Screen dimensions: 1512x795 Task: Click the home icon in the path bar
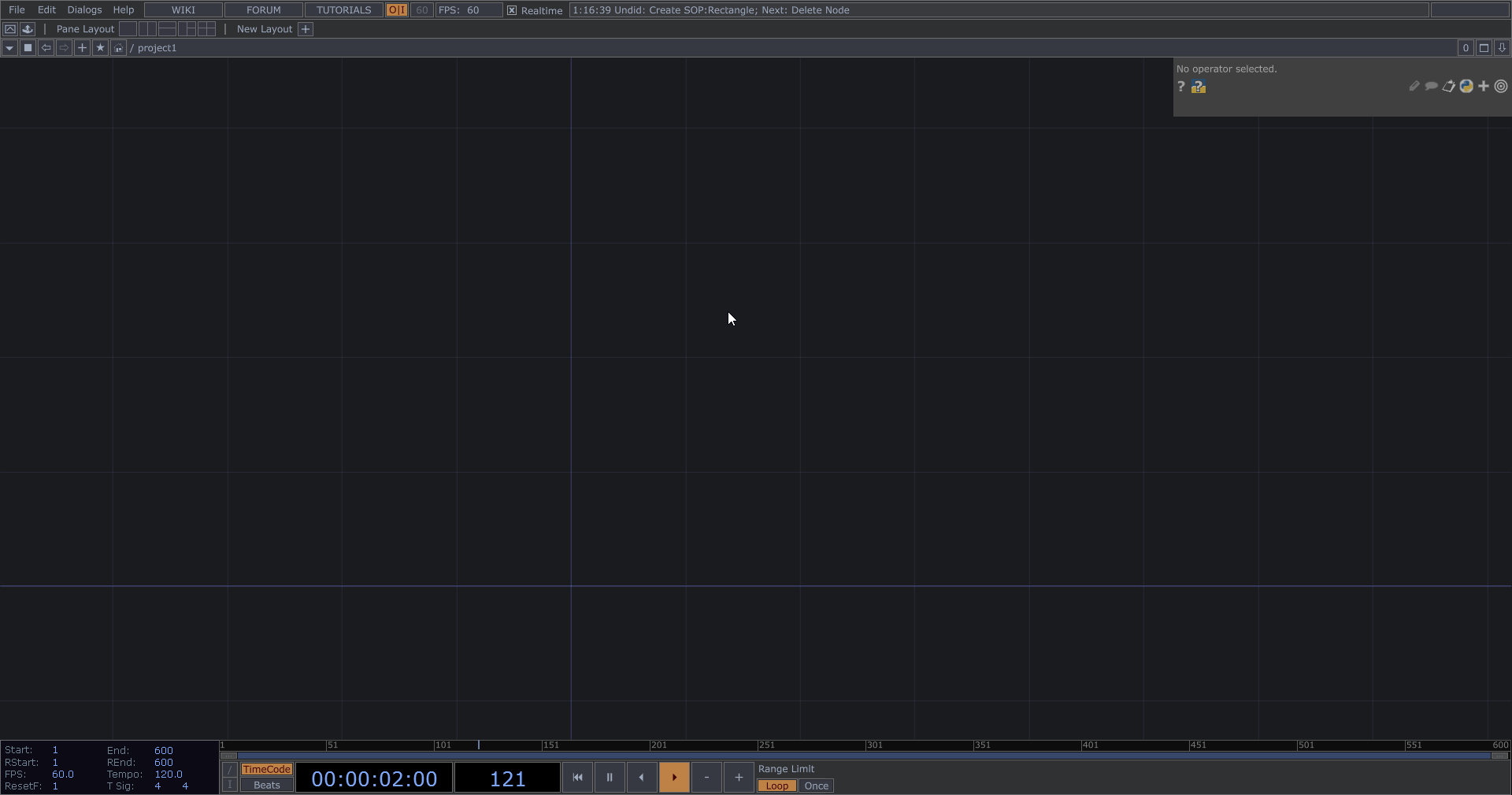click(118, 48)
